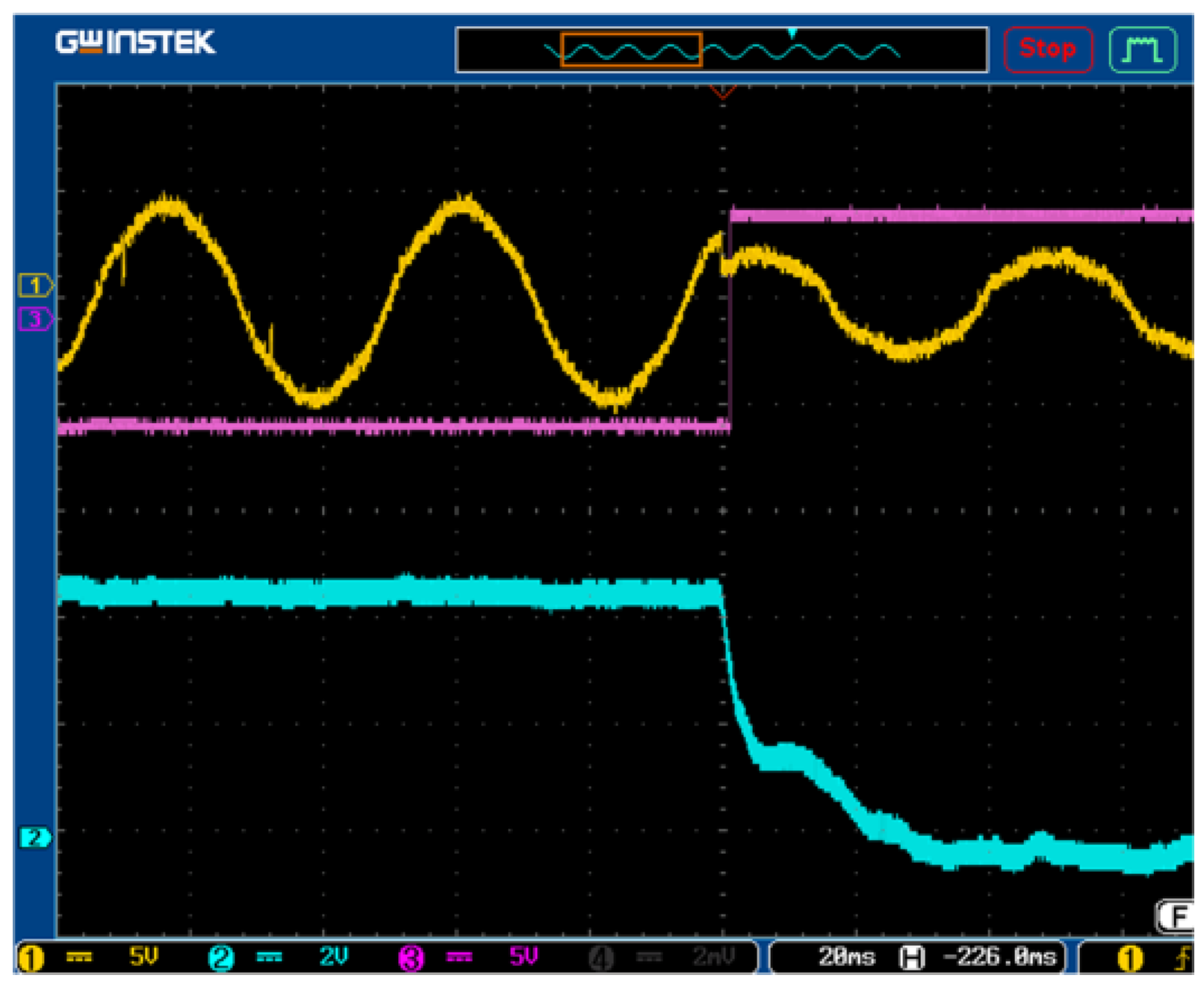Toggle channel 3 via magenta number badge
Viewport: 1204px width, 984px height.
point(411,959)
